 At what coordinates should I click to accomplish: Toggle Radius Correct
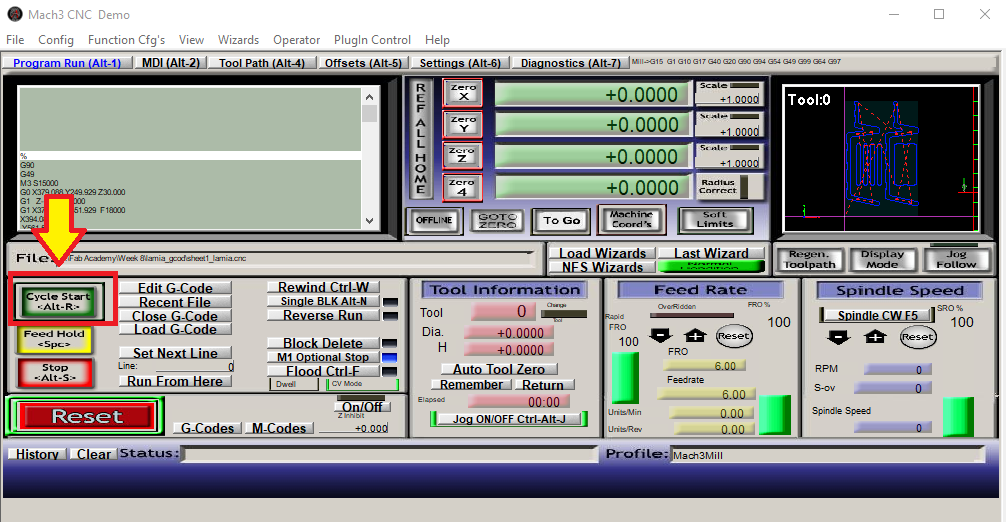(x=729, y=187)
